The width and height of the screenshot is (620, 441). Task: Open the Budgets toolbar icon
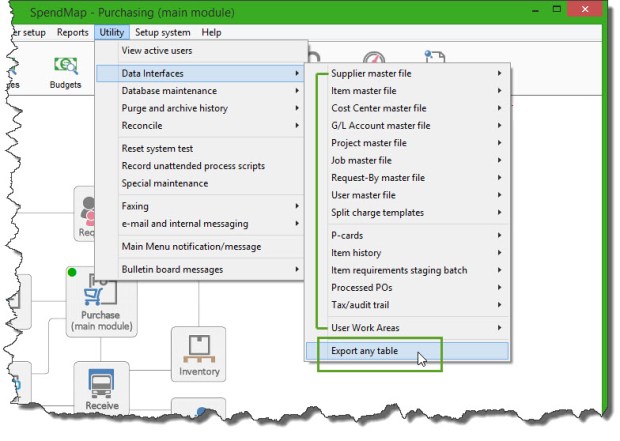click(66, 73)
